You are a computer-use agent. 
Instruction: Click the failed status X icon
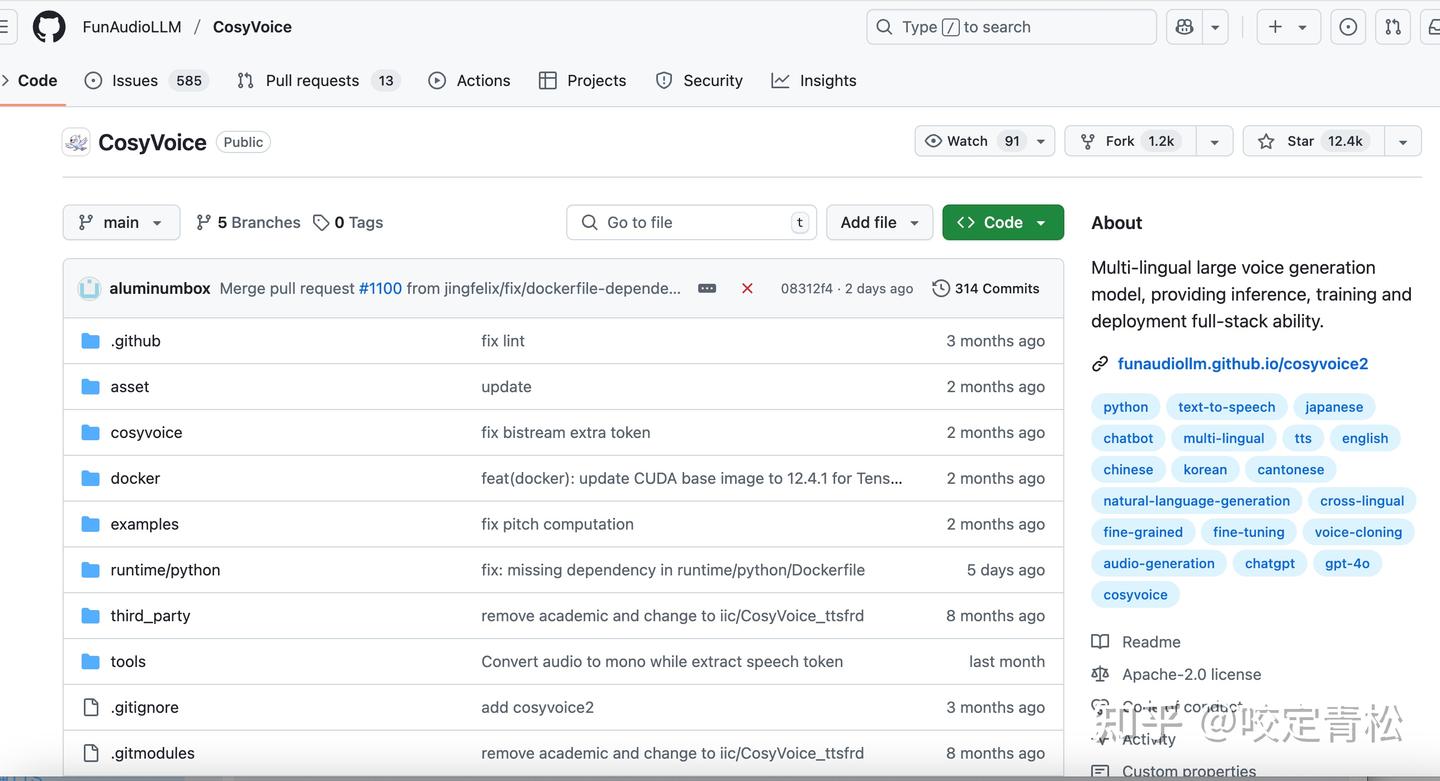(x=747, y=288)
